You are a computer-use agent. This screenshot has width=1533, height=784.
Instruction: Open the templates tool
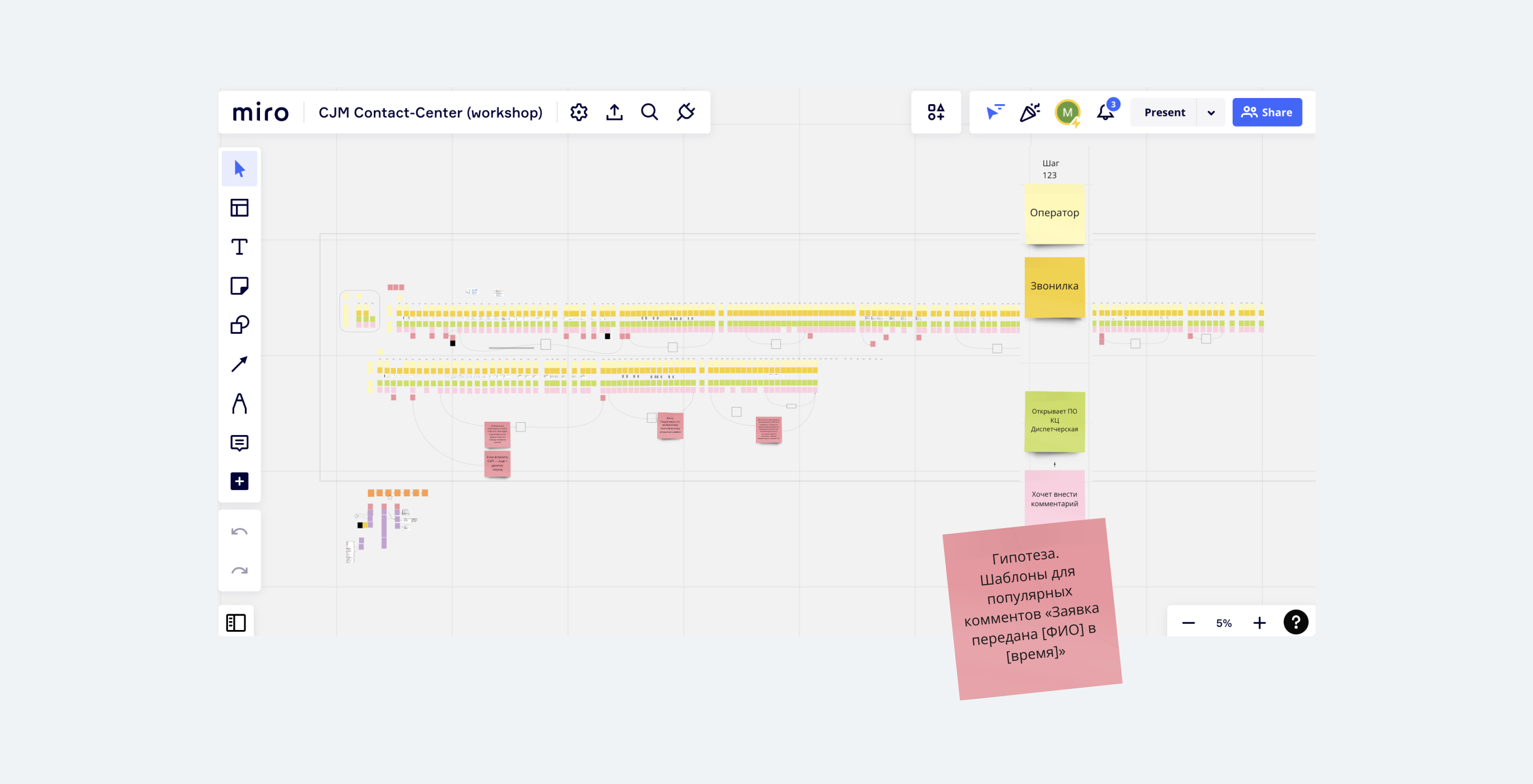239,208
